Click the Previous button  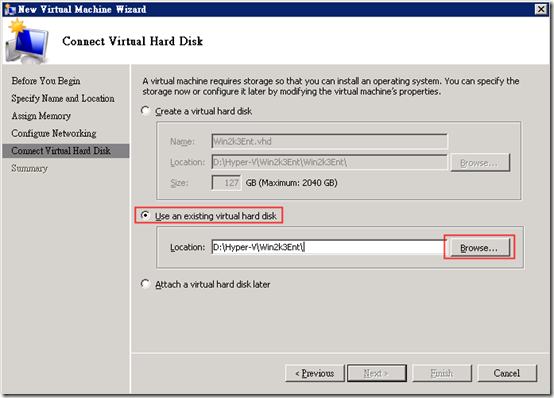click(315, 373)
